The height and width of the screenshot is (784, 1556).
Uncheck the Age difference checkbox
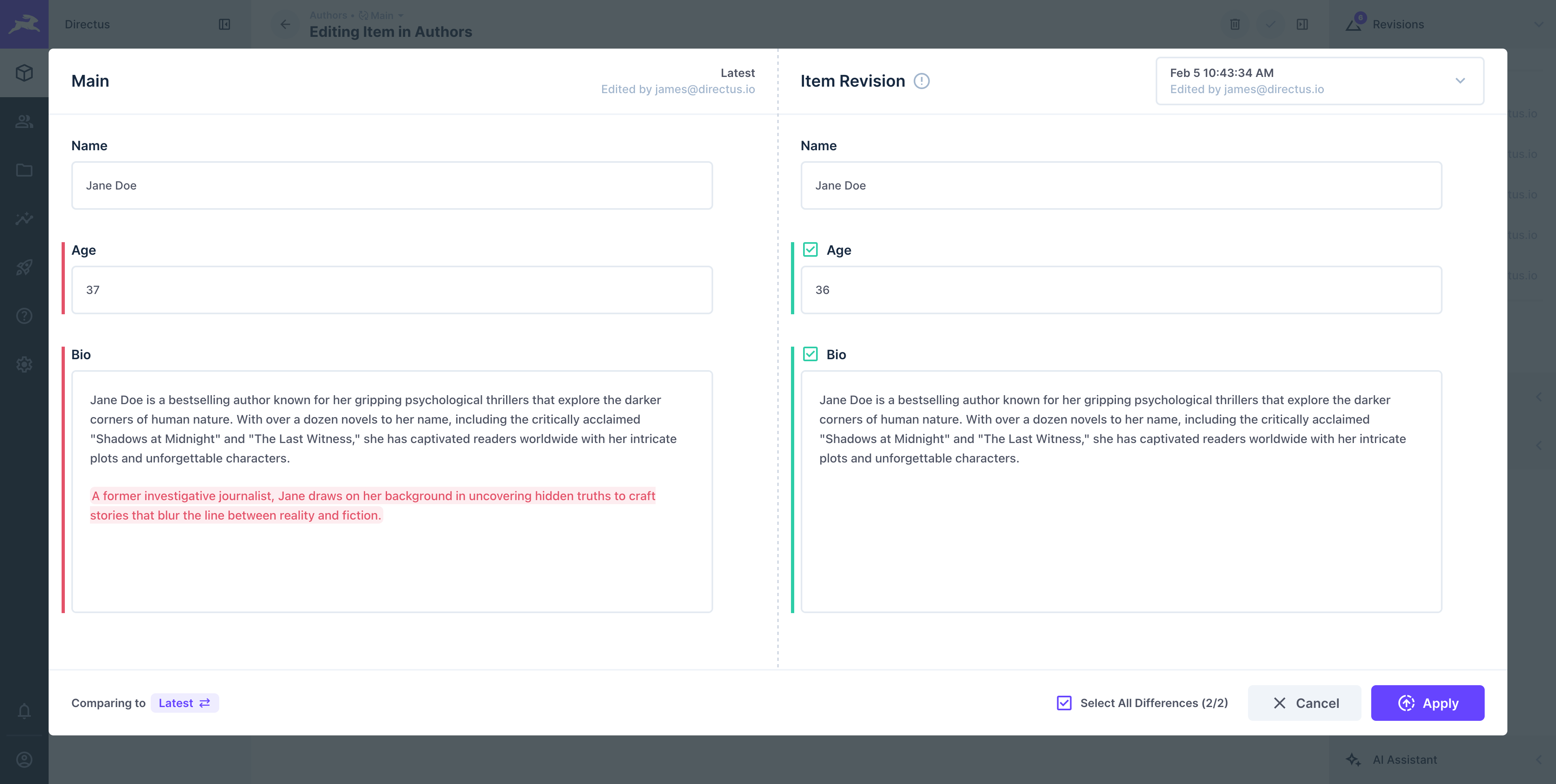pyautogui.click(x=810, y=250)
